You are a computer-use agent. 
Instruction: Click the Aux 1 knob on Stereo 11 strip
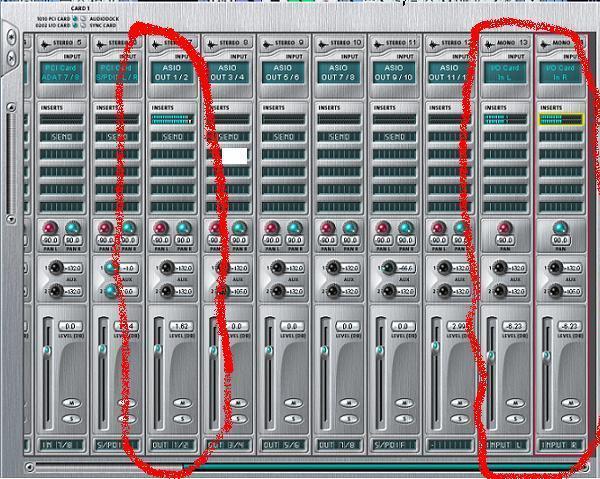click(389, 267)
